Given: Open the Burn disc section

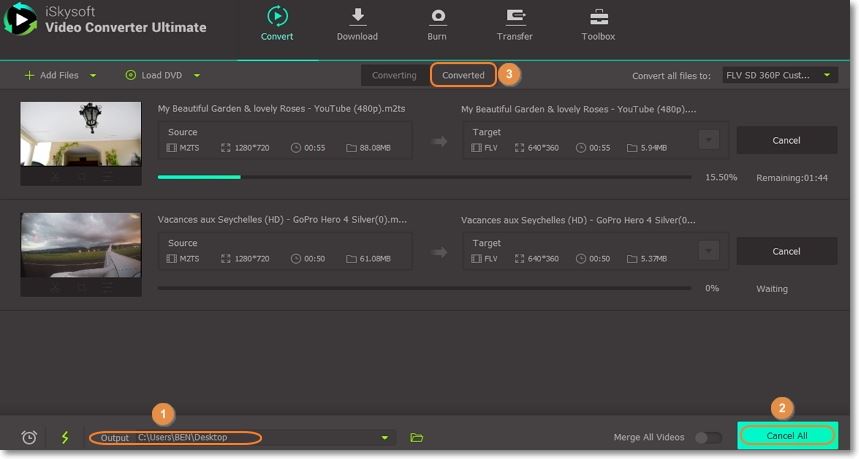Looking at the screenshot, I should (437, 17).
